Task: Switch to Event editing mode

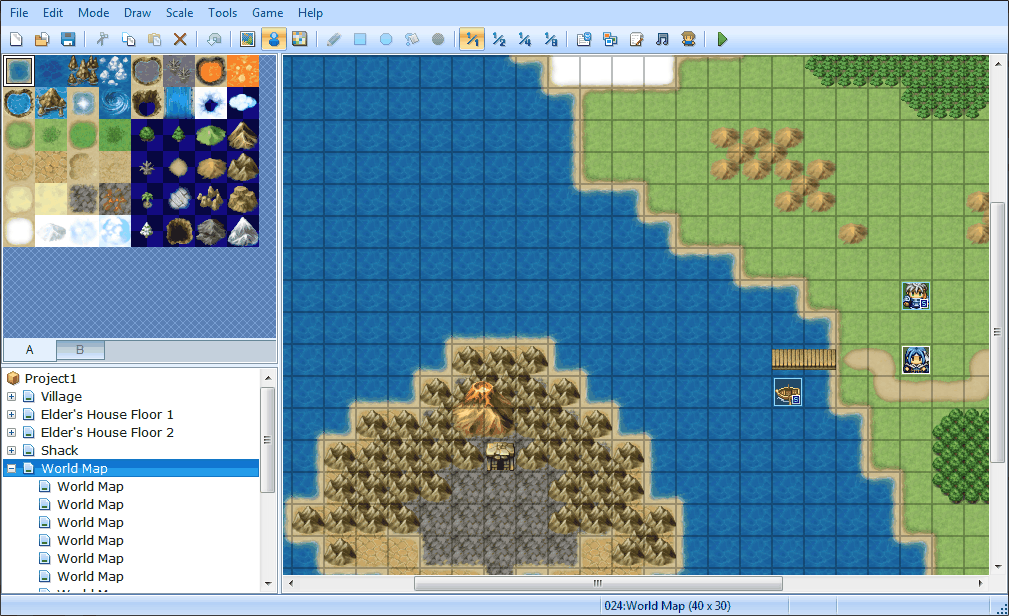Action: (273, 39)
